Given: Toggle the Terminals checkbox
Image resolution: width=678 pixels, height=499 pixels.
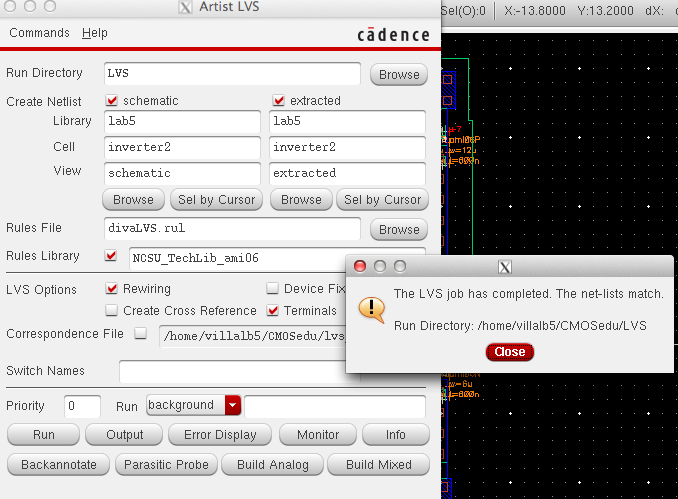Looking at the screenshot, I should (272, 310).
